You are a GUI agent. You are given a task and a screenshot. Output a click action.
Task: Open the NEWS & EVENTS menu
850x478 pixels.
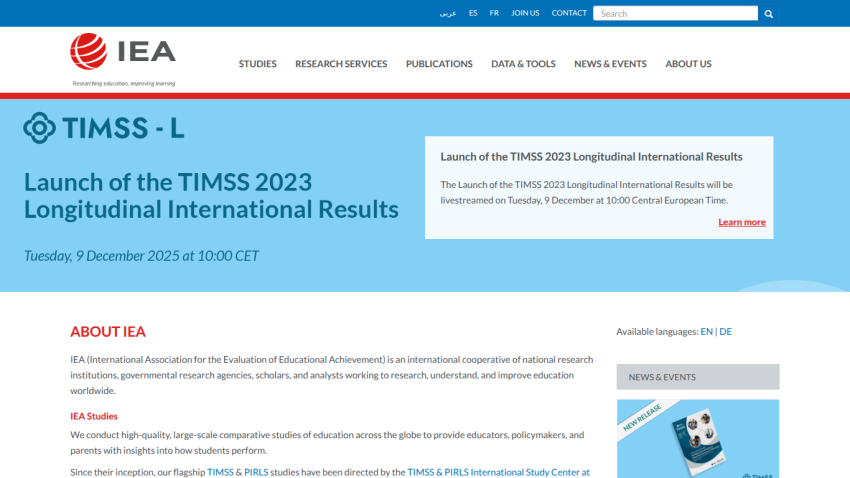[610, 64]
